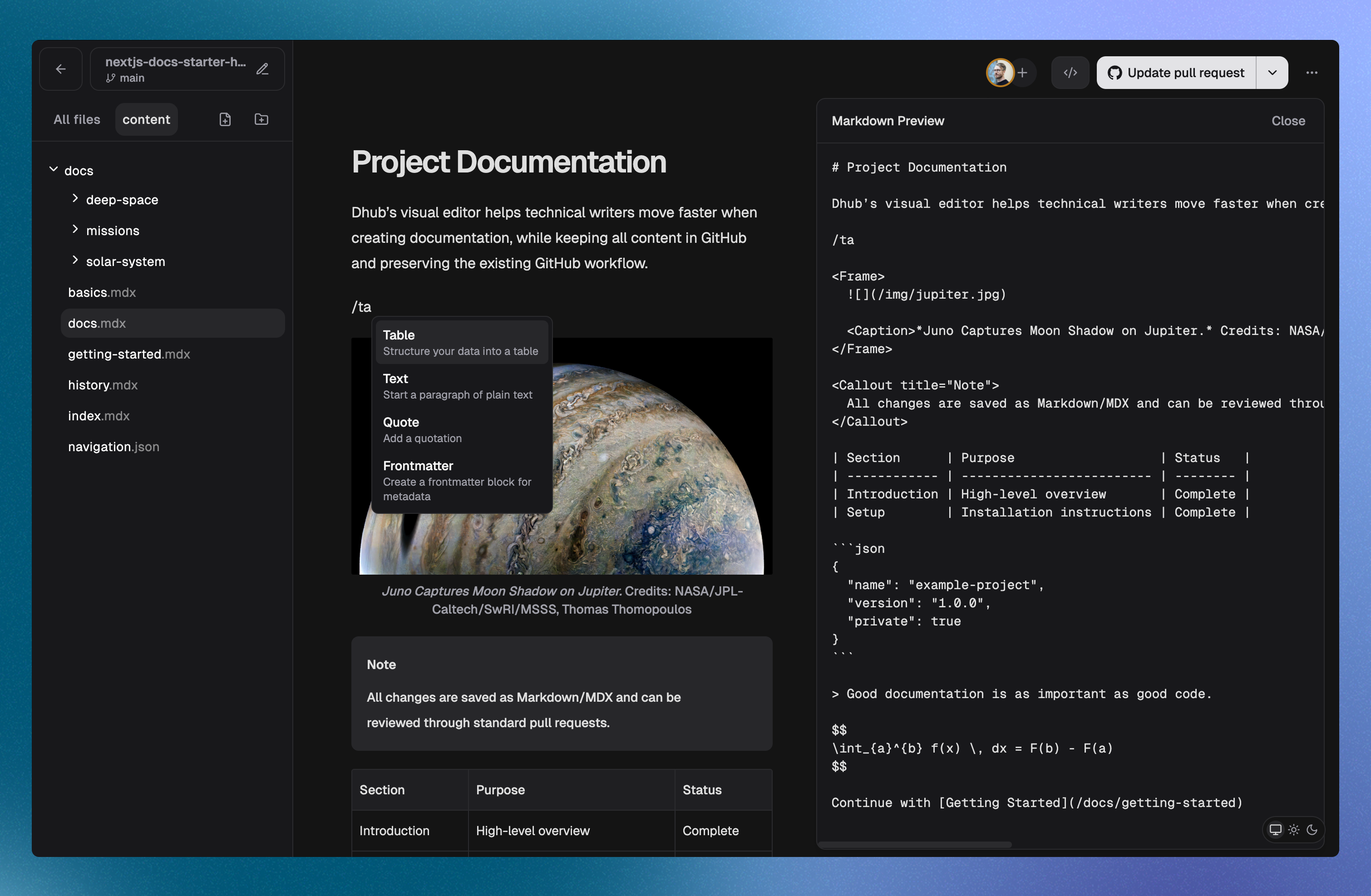Switch to dark theme mode

1312,830
